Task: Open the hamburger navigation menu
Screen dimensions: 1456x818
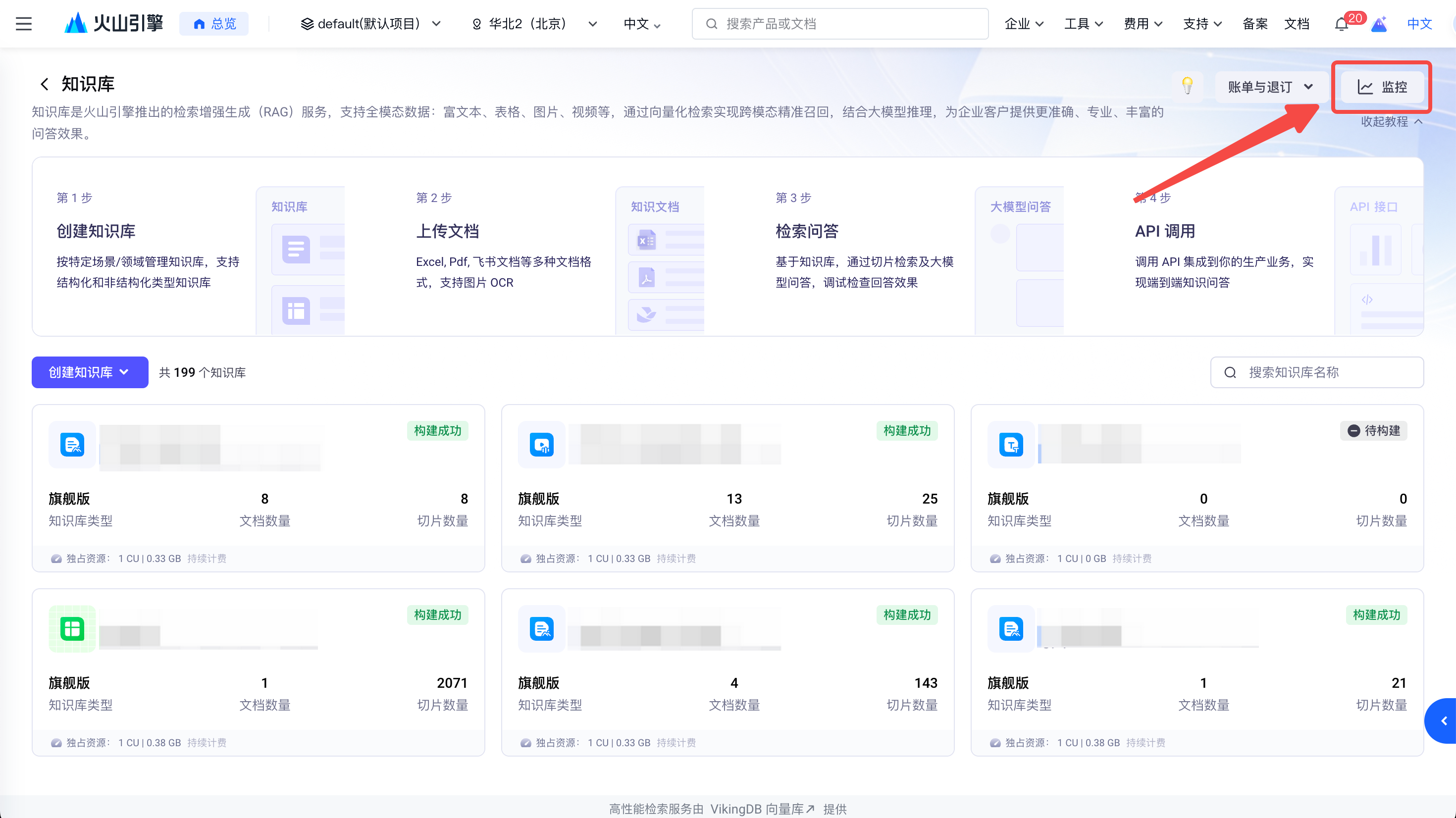Action: (24, 24)
